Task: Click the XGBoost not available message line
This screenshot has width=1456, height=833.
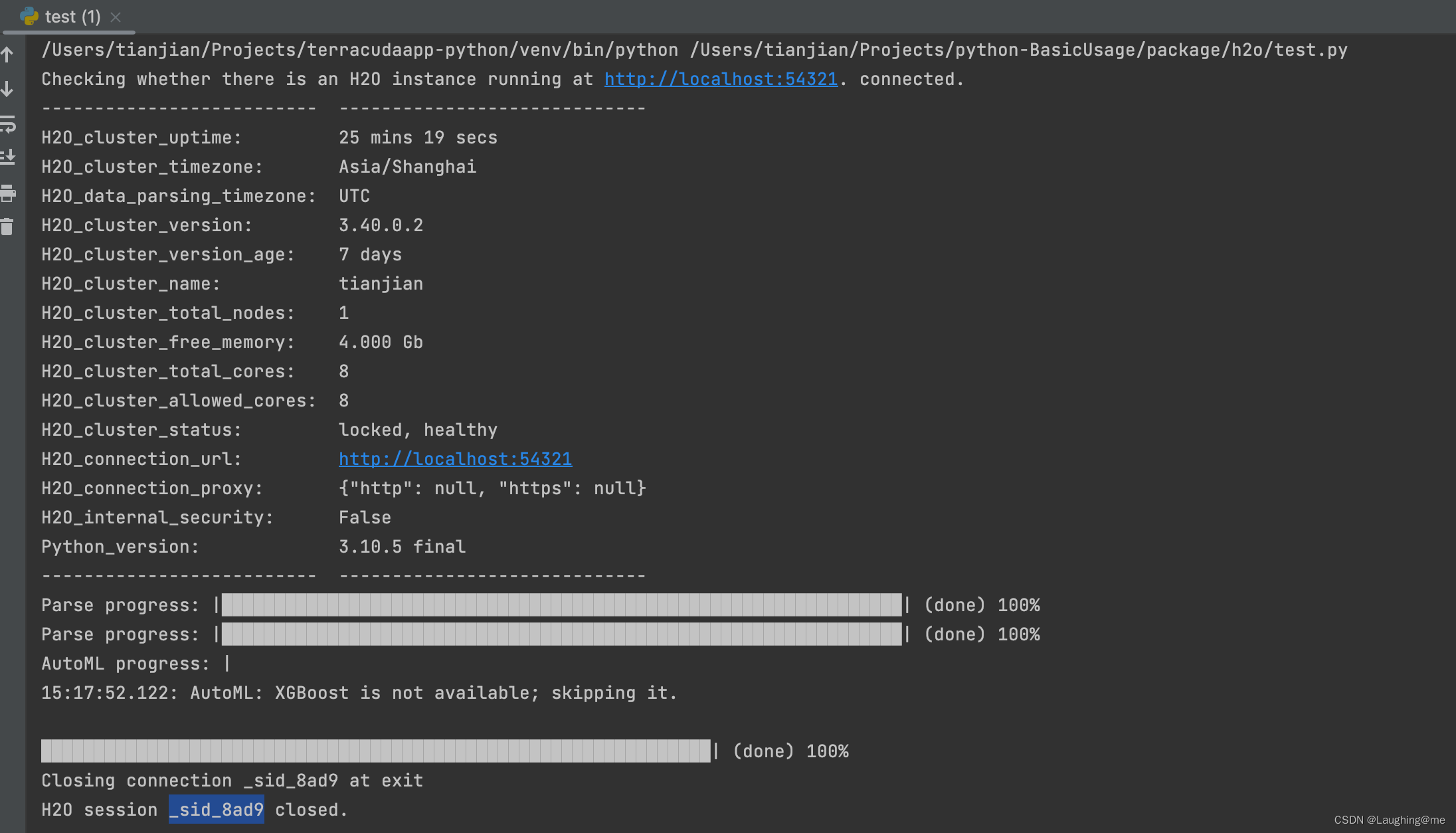Action: click(359, 693)
